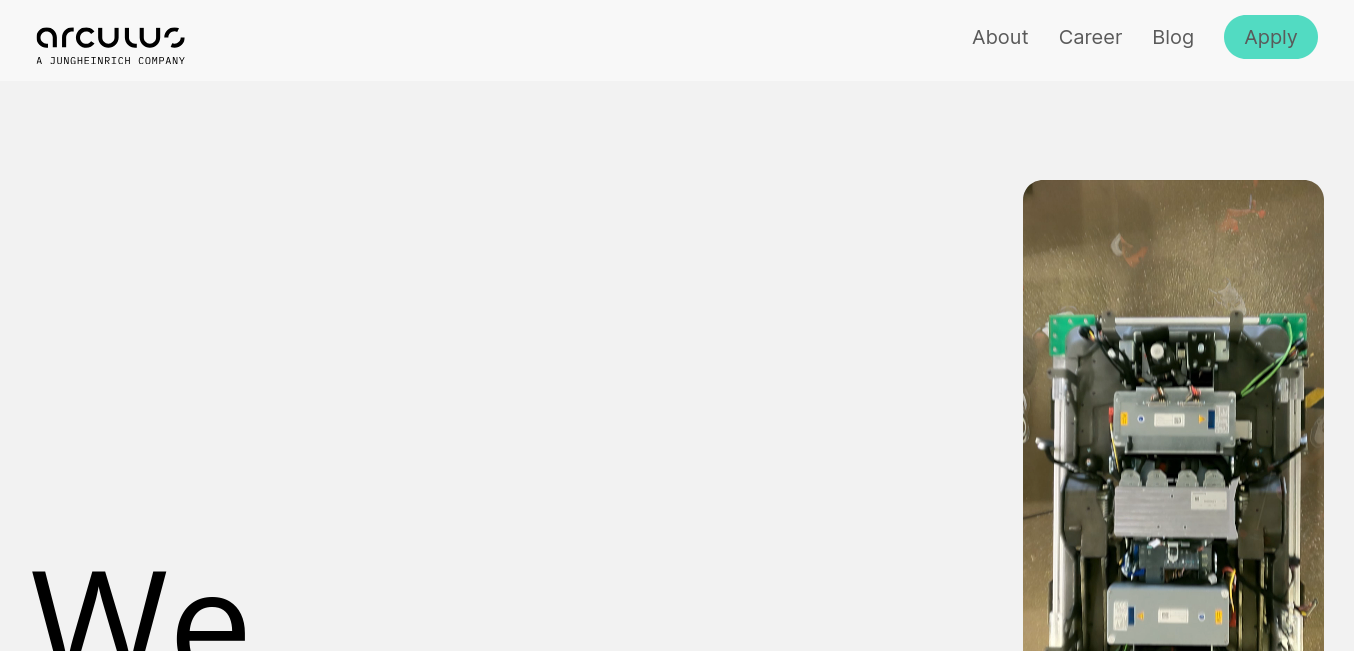Screen dimensions: 1366x651
Task: Click the green bracket on robot's top-left corner
Action: [1070, 333]
